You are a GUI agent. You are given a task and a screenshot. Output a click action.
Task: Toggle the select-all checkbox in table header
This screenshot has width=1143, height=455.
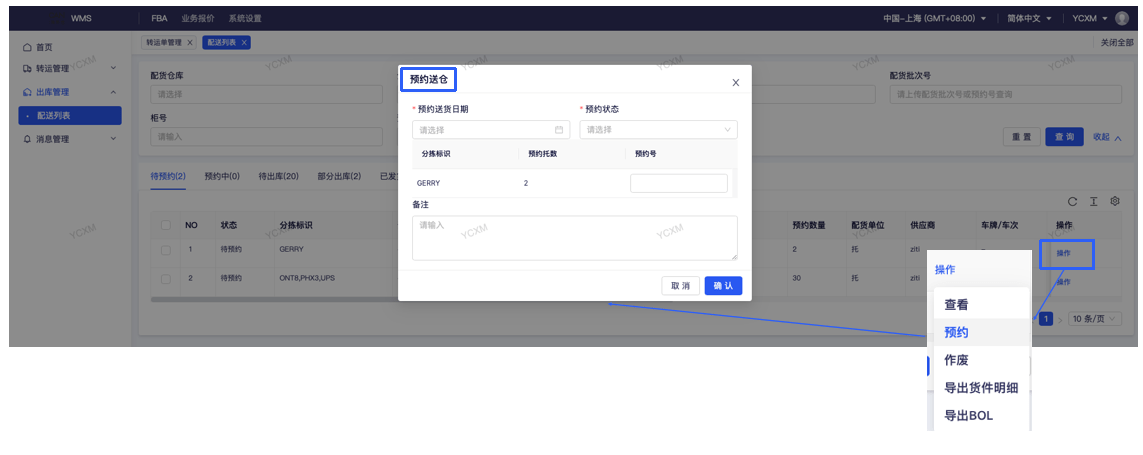(x=166, y=225)
